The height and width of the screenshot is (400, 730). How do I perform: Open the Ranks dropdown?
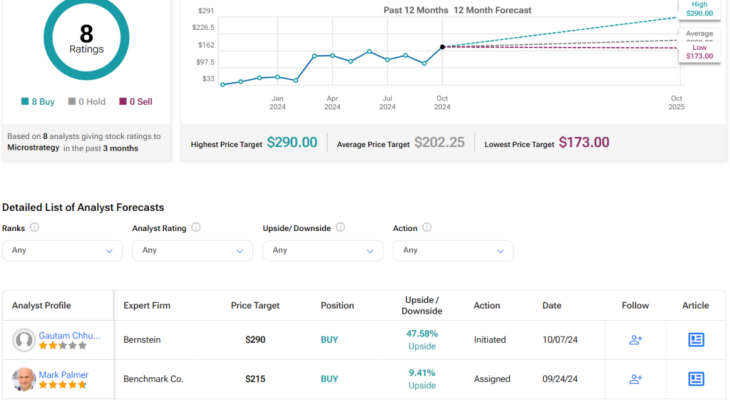click(62, 251)
